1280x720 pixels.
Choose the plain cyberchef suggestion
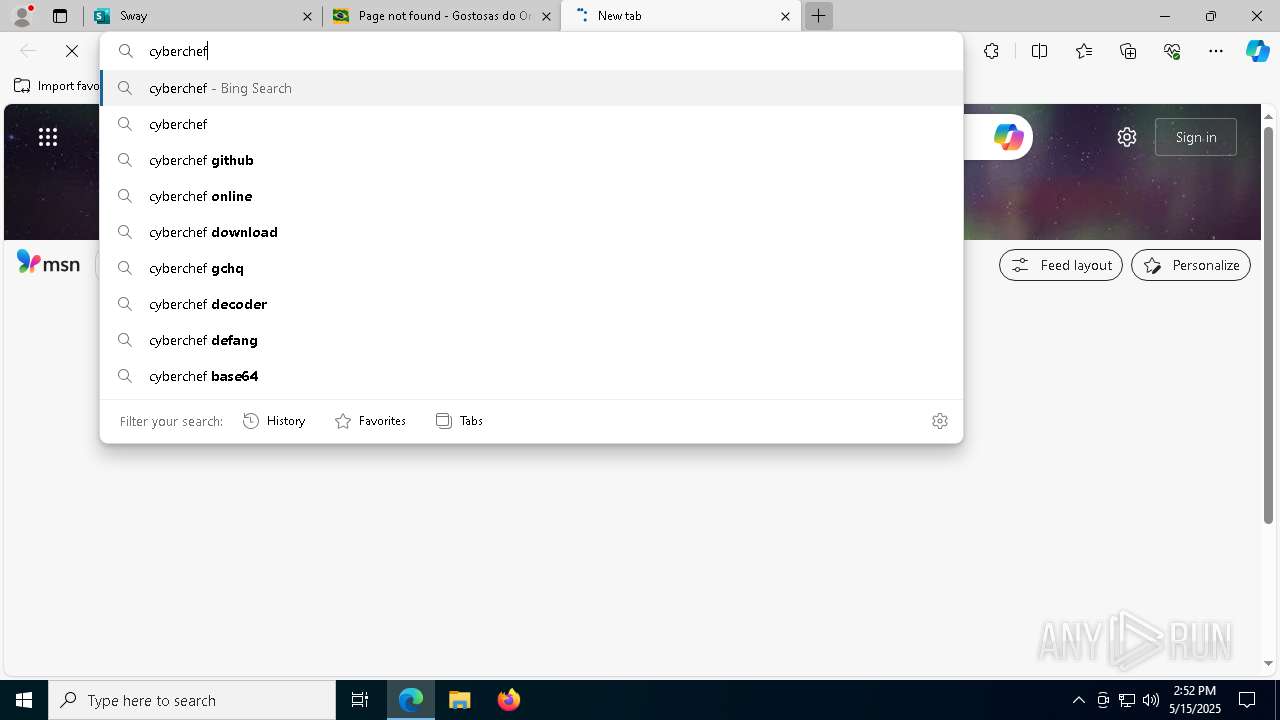point(531,124)
